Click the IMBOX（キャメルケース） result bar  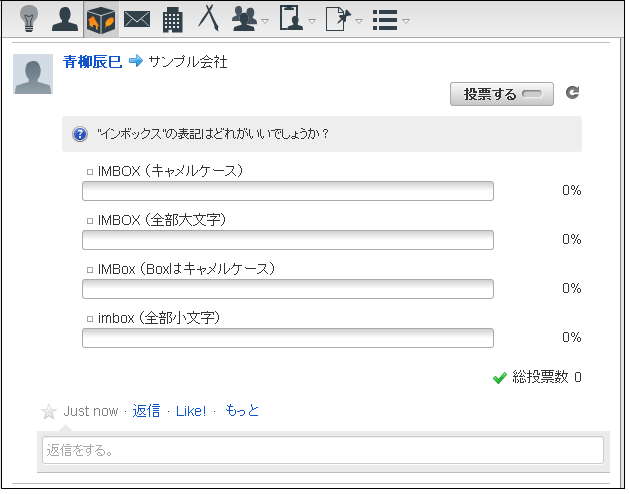(288, 191)
